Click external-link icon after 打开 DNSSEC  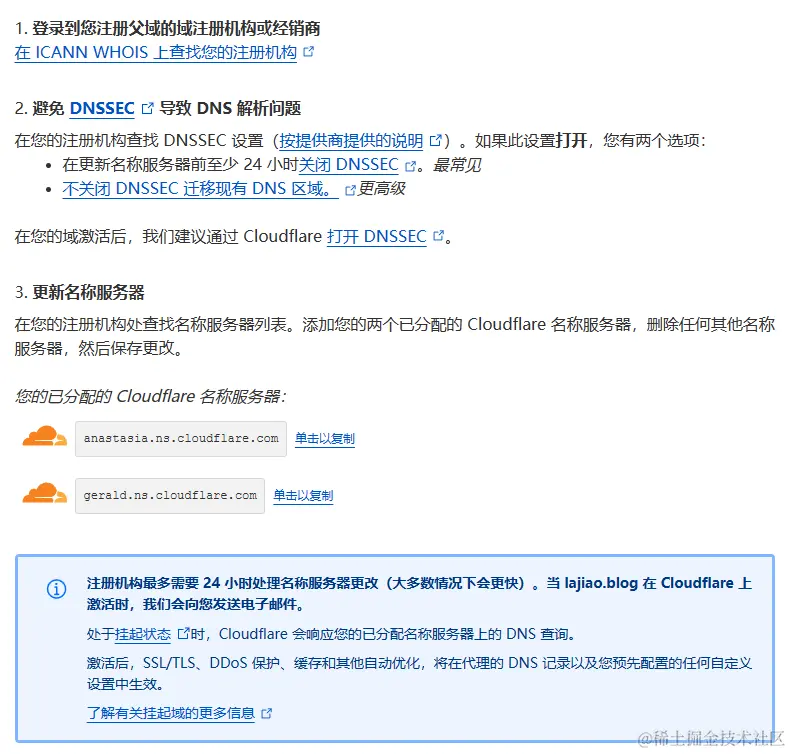click(438, 236)
